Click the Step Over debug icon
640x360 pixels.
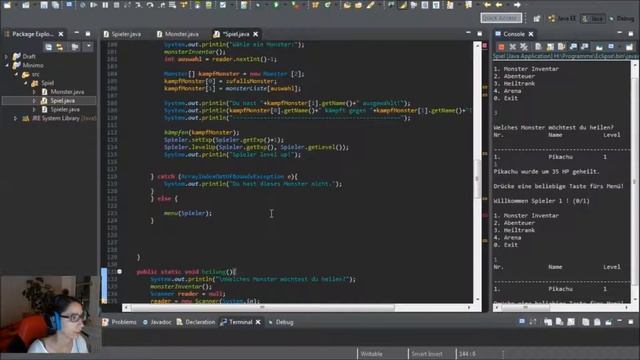click(x=150, y=5)
